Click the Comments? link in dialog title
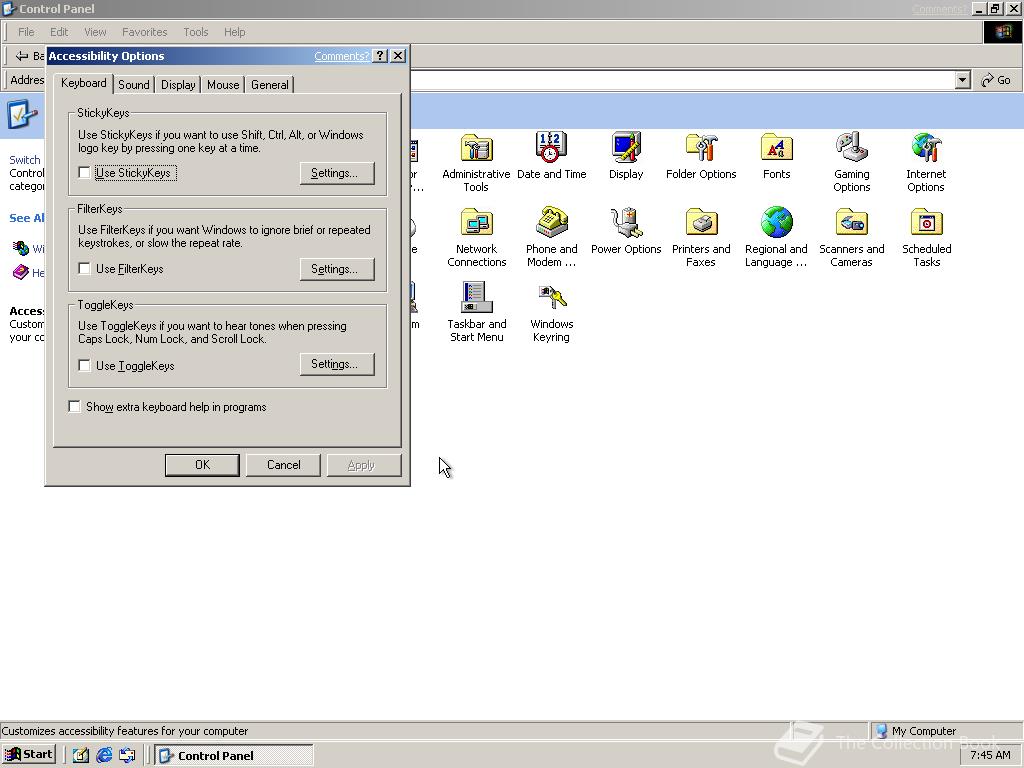Screen dimensions: 1024x768 [x=341, y=56]
